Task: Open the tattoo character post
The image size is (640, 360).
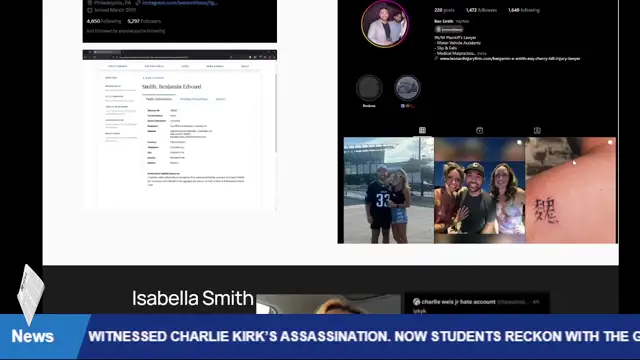Action: [571, 190]
